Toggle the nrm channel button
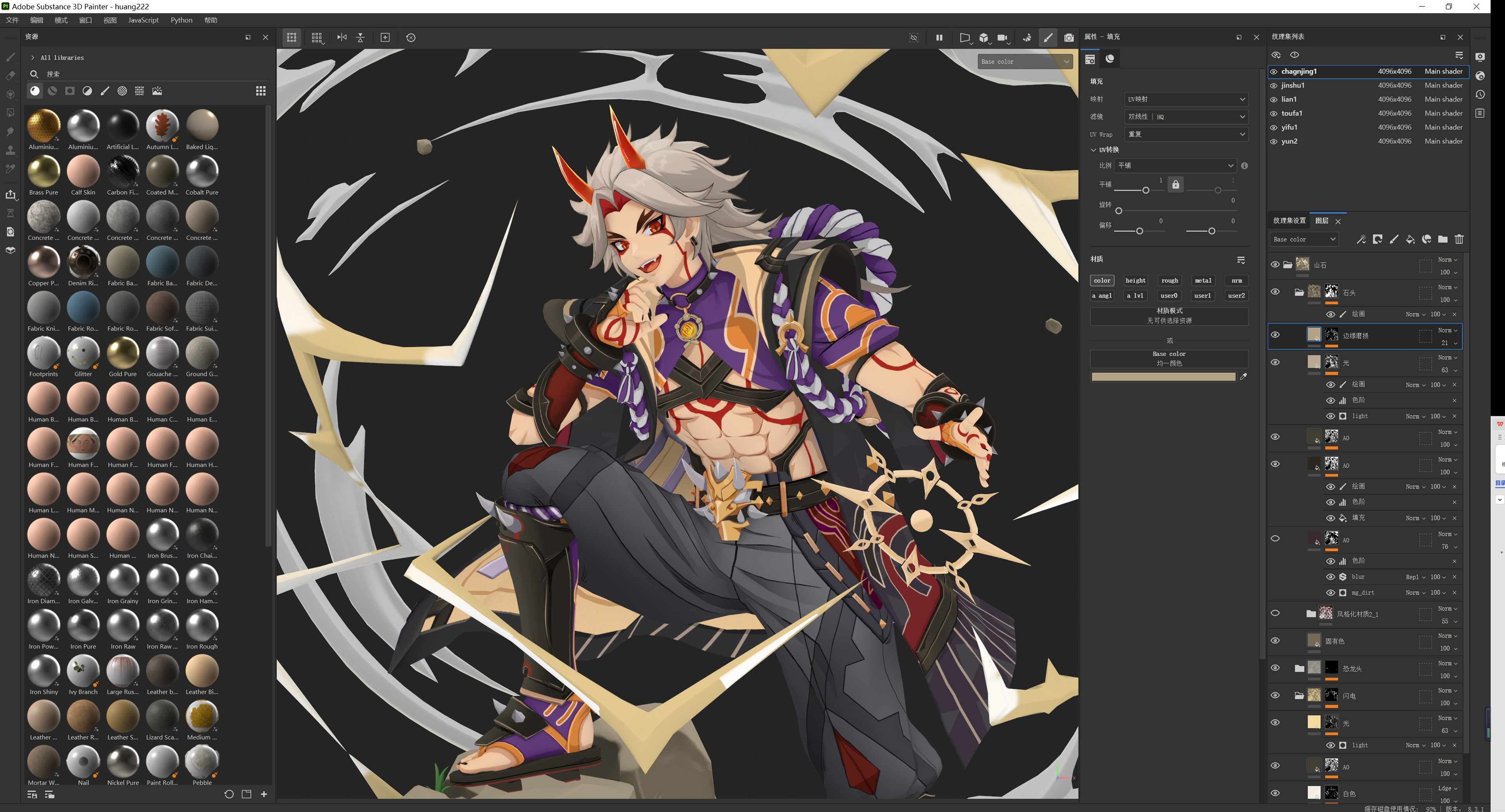Viewport: 1505px width, 812px height. point(1236,281)
